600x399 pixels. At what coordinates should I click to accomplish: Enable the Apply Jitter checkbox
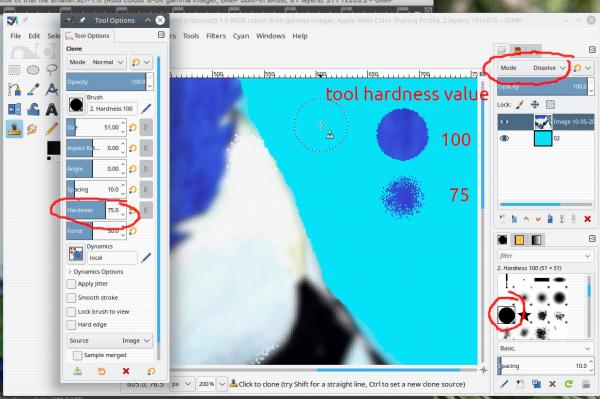click(71, 284)
